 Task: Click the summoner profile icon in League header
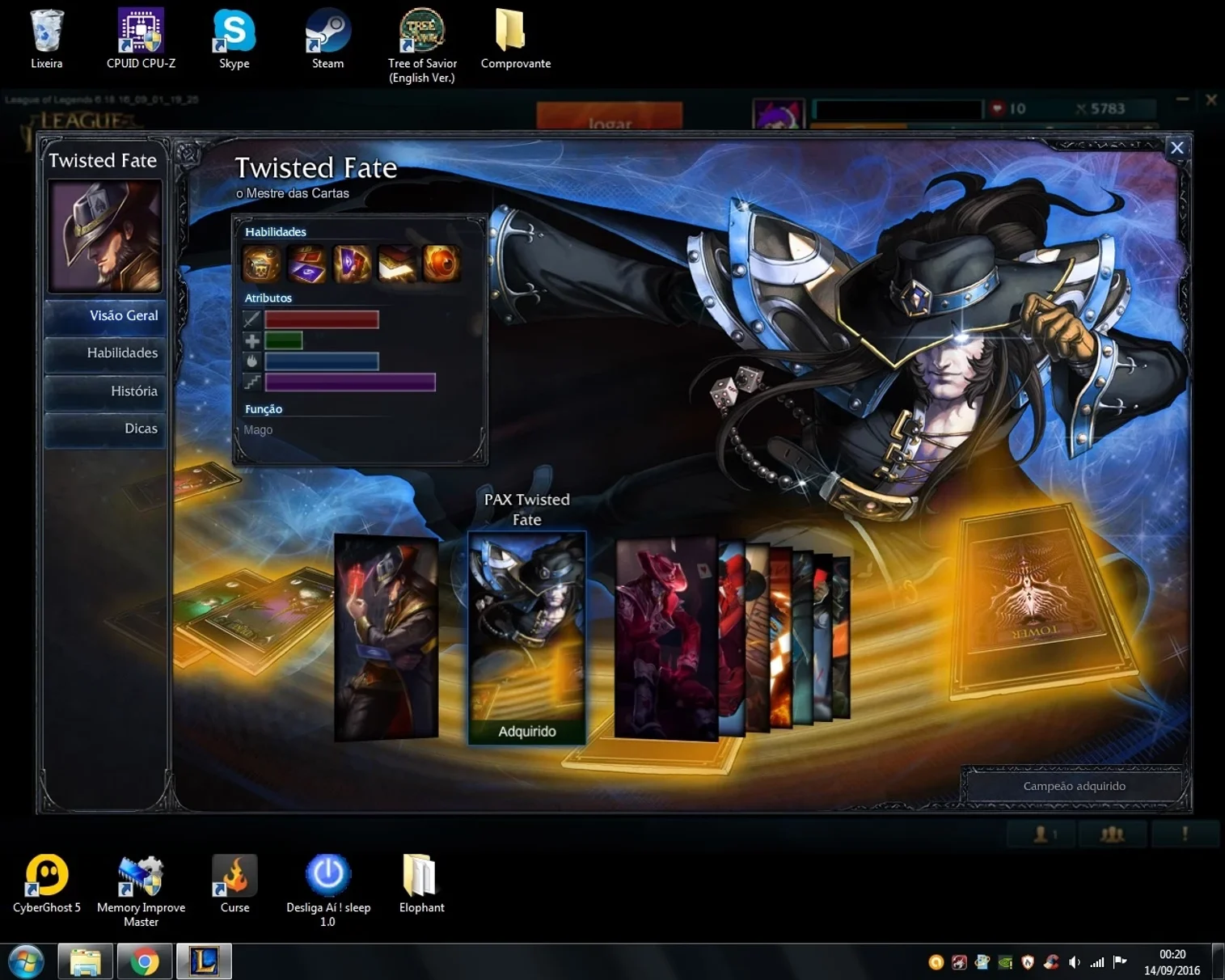coord(779,114)
